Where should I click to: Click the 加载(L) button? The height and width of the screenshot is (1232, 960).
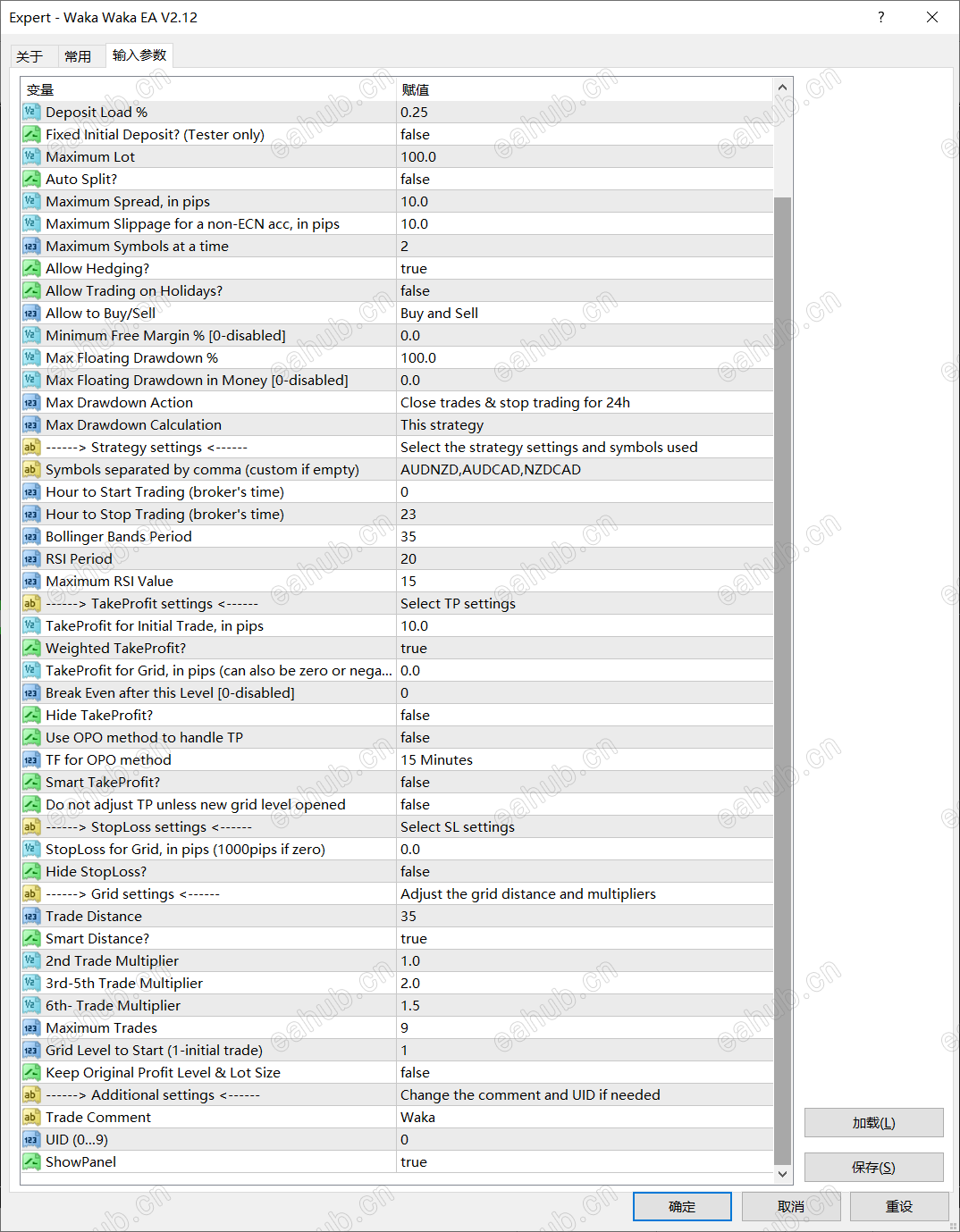point(873,1123)
